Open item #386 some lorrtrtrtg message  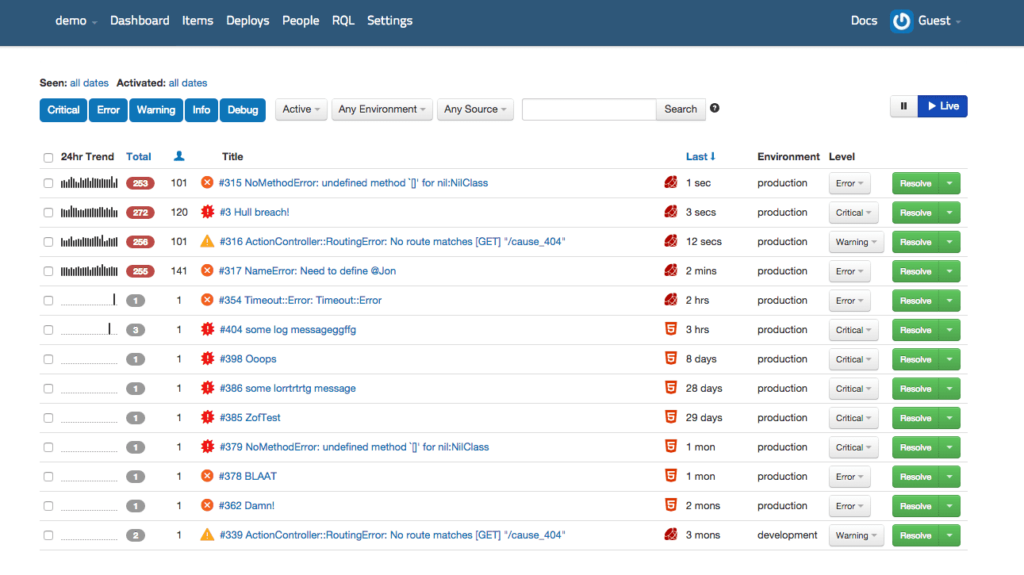pos(288,388)
